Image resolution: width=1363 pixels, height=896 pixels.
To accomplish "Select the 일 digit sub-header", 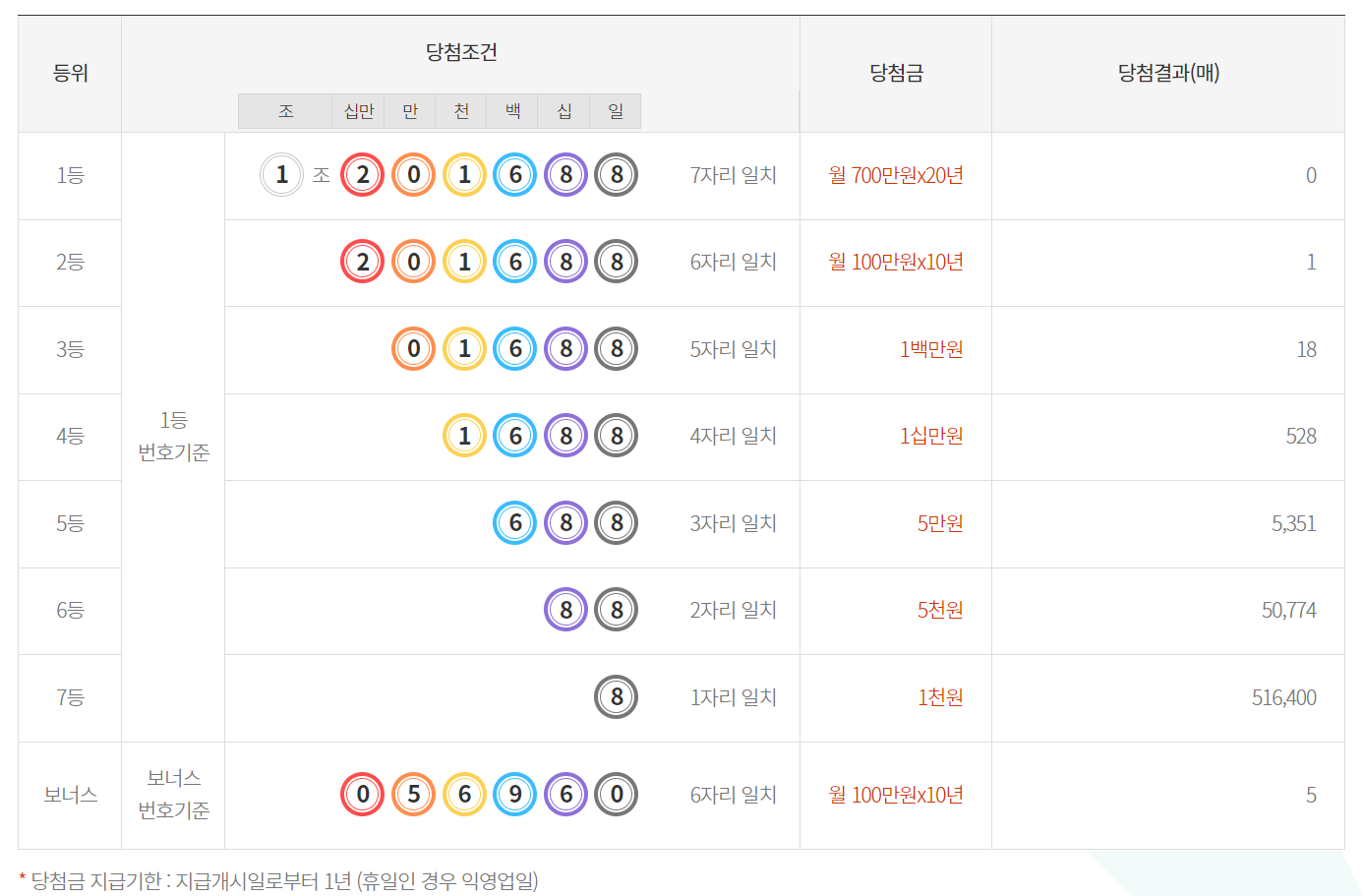I will [616, 111].
